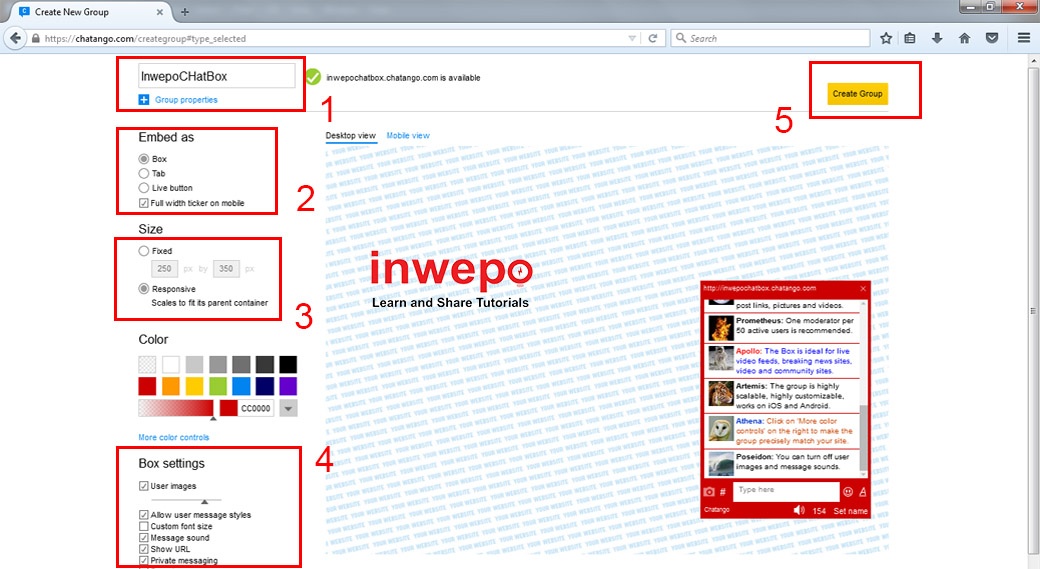The image size is (1040, 569).
Task: Click Set name in chat box
Action: coord(850,511)
